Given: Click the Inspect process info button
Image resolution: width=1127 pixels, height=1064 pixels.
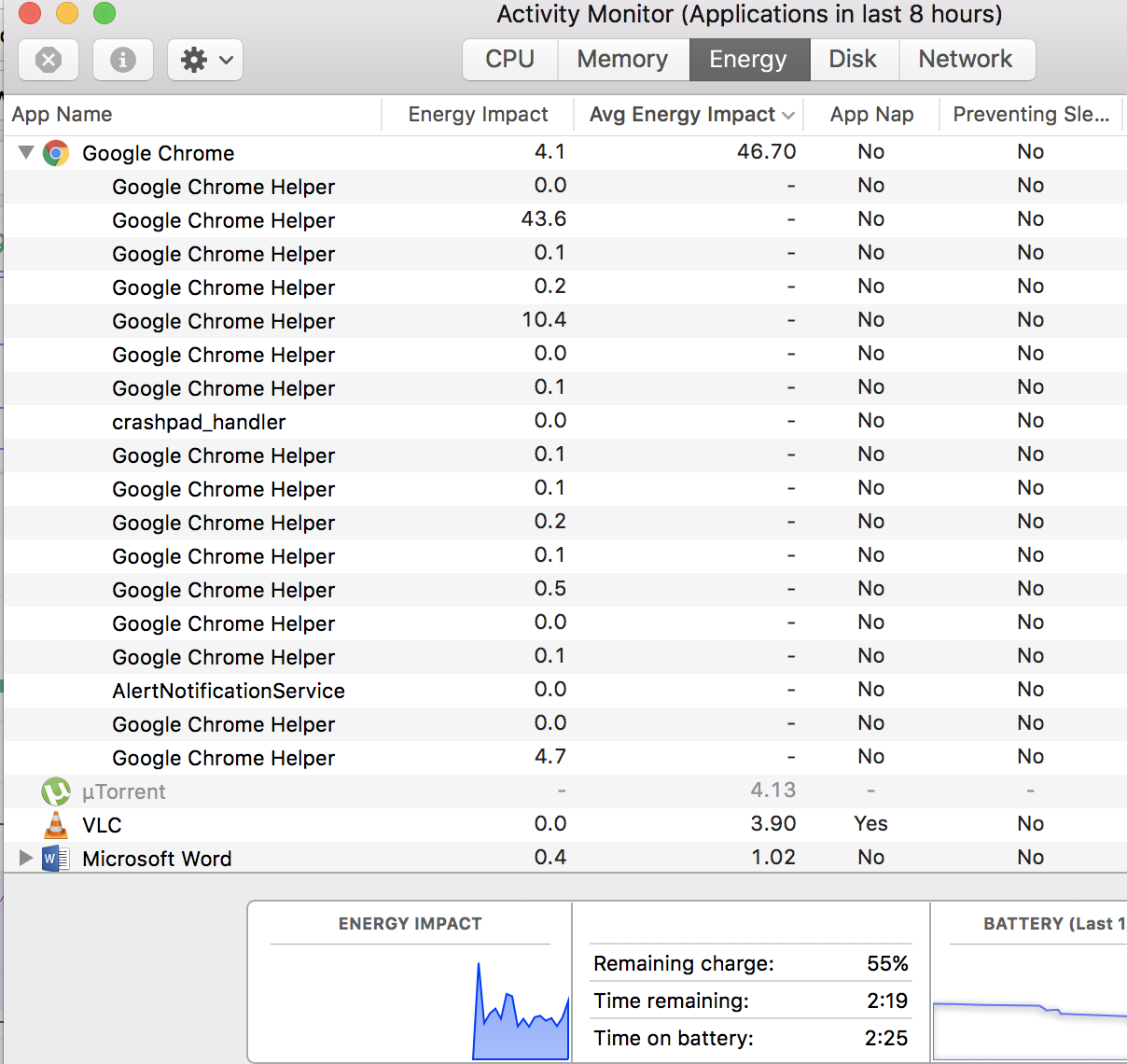Looking at the screenshot, I should [x=123, y=60].
